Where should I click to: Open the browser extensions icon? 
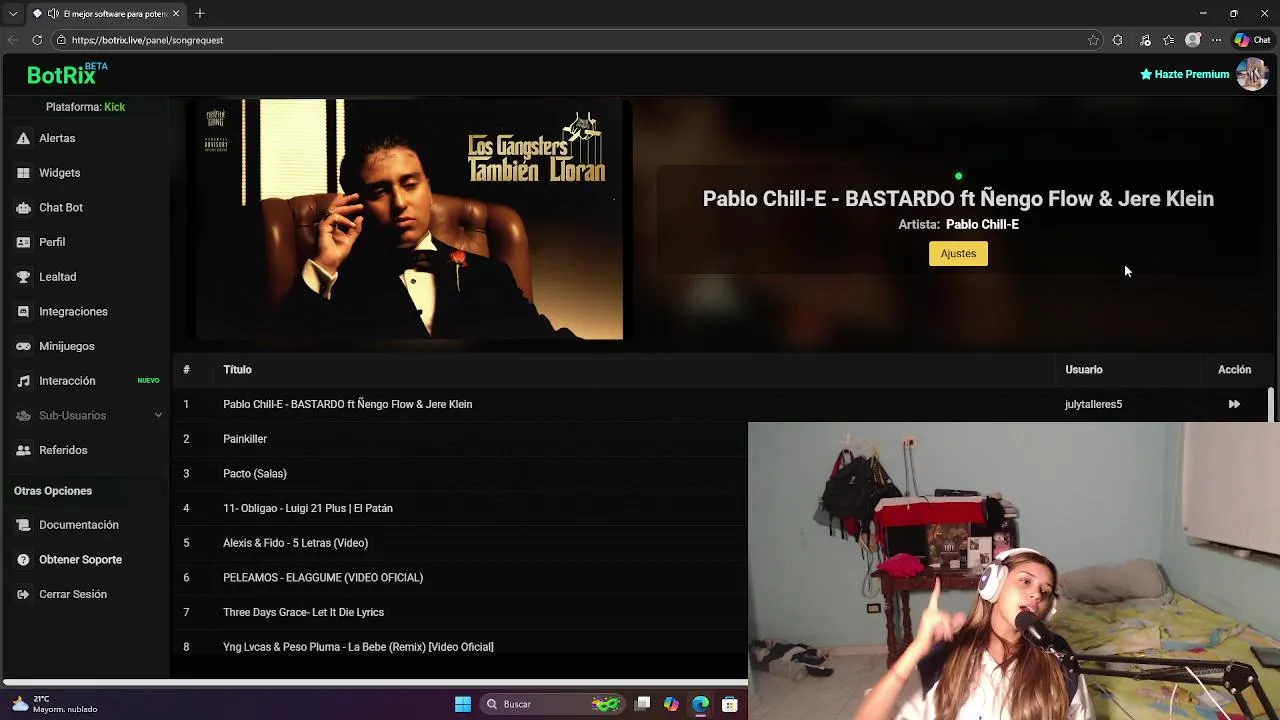[1117, 40]
